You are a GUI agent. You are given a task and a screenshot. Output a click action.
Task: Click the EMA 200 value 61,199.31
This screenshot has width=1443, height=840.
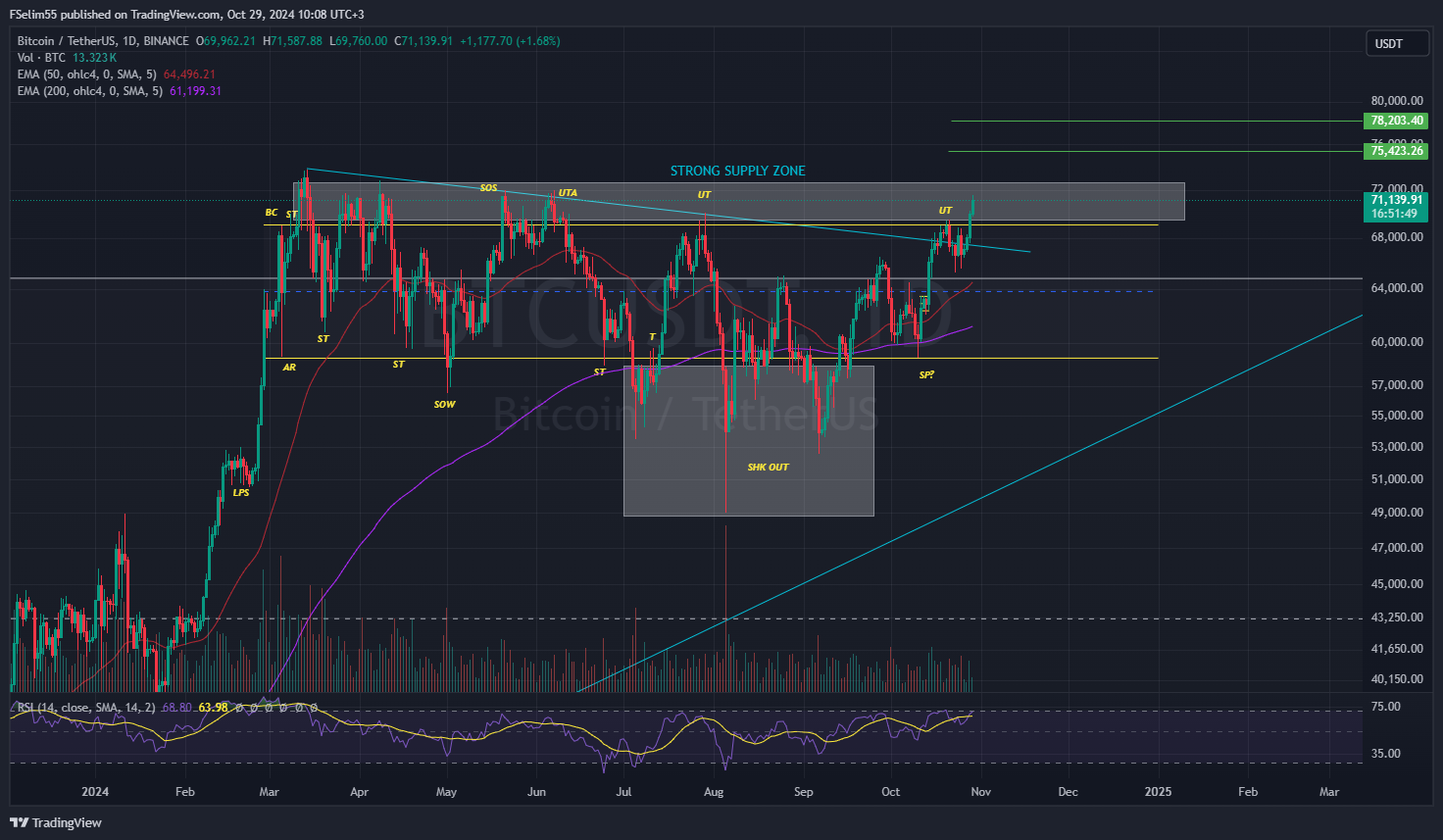pyautogui.click(x=195, y=91)
